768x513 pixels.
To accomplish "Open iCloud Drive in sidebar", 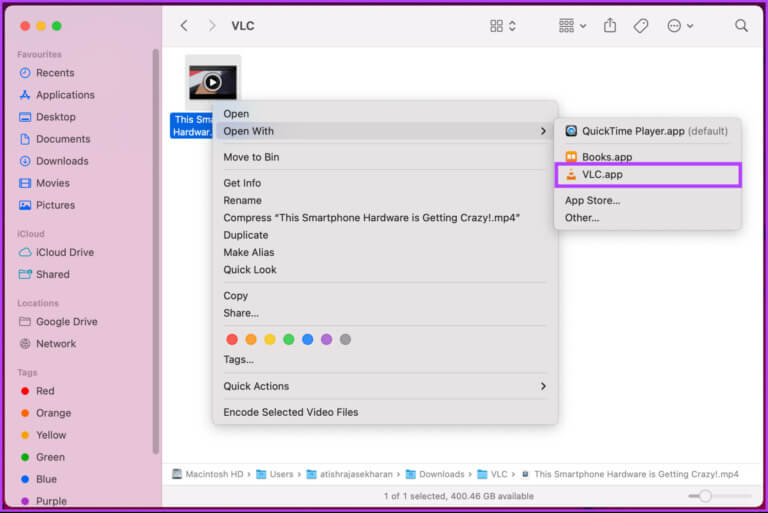I will point(63,252).
